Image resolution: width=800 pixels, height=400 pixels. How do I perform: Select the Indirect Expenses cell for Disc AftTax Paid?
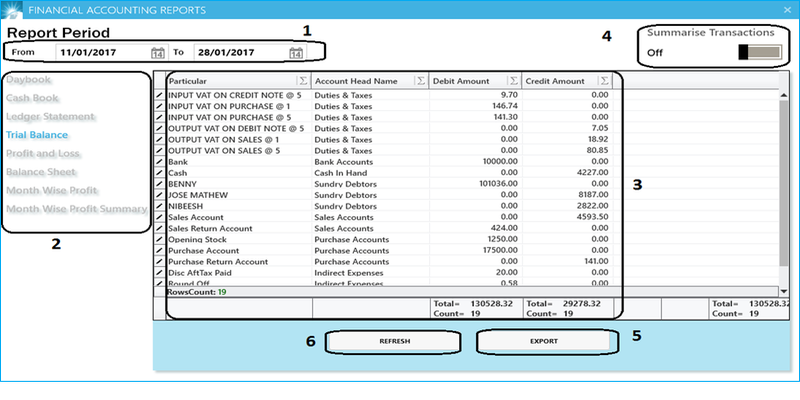[x=370, y=273]
